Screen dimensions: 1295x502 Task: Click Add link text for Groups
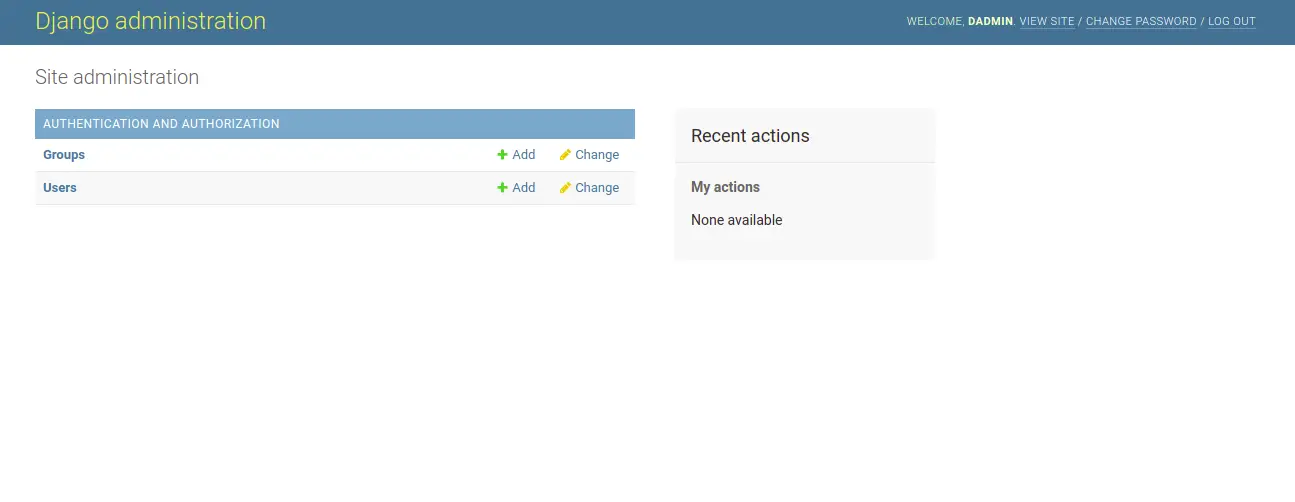tap(524, 155)
